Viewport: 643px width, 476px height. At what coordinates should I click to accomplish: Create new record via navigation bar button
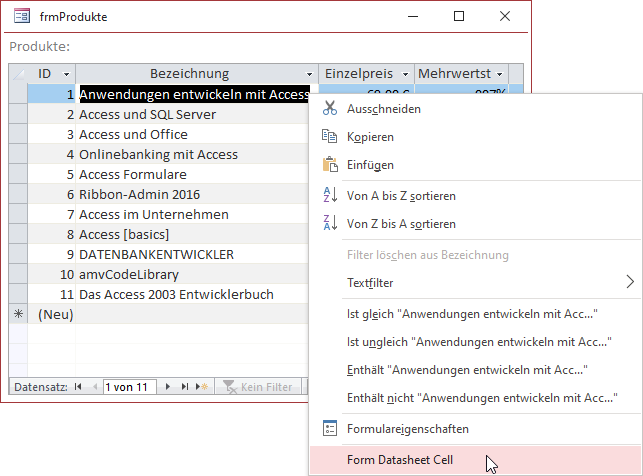coord(202,387)
